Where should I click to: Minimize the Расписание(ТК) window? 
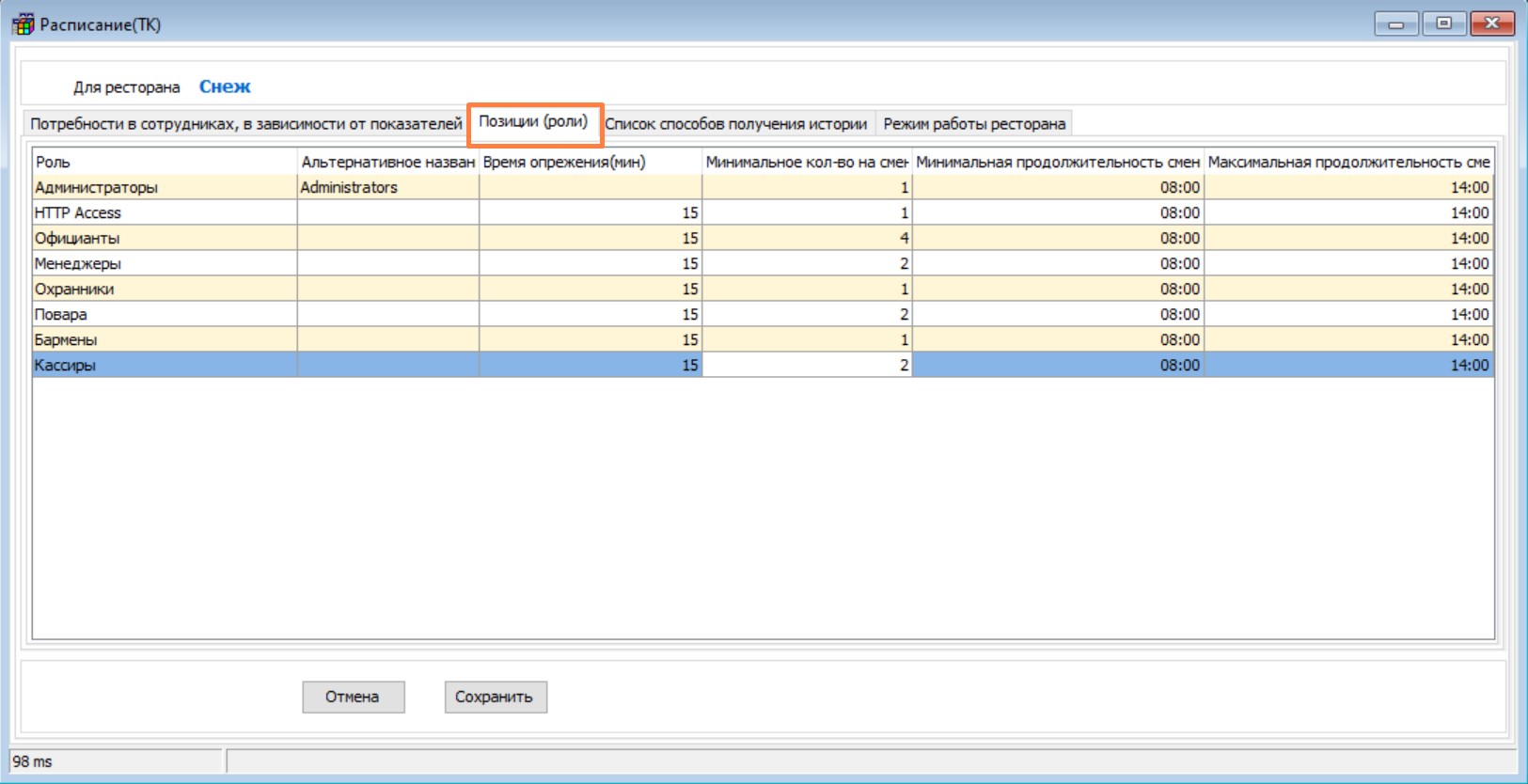[x=1396, y=24]
